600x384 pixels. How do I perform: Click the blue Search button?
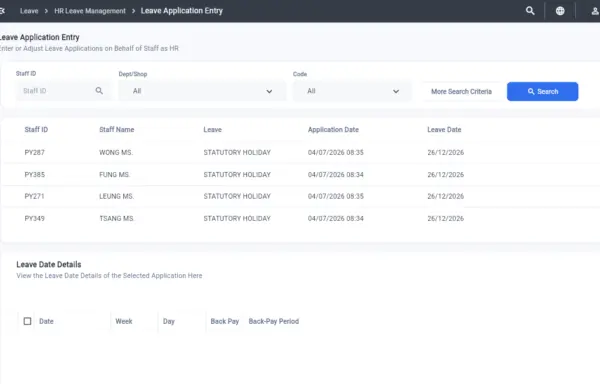543,91
